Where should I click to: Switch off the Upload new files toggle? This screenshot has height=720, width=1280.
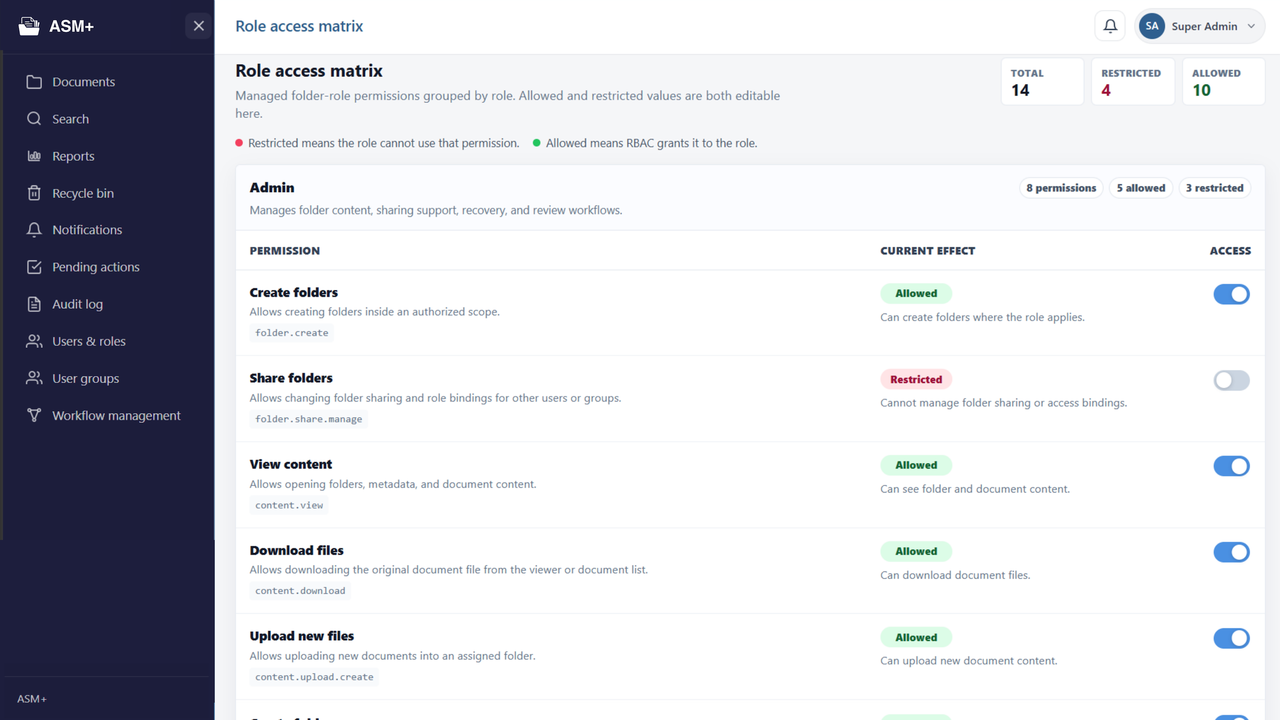[x=1231, y=638]
